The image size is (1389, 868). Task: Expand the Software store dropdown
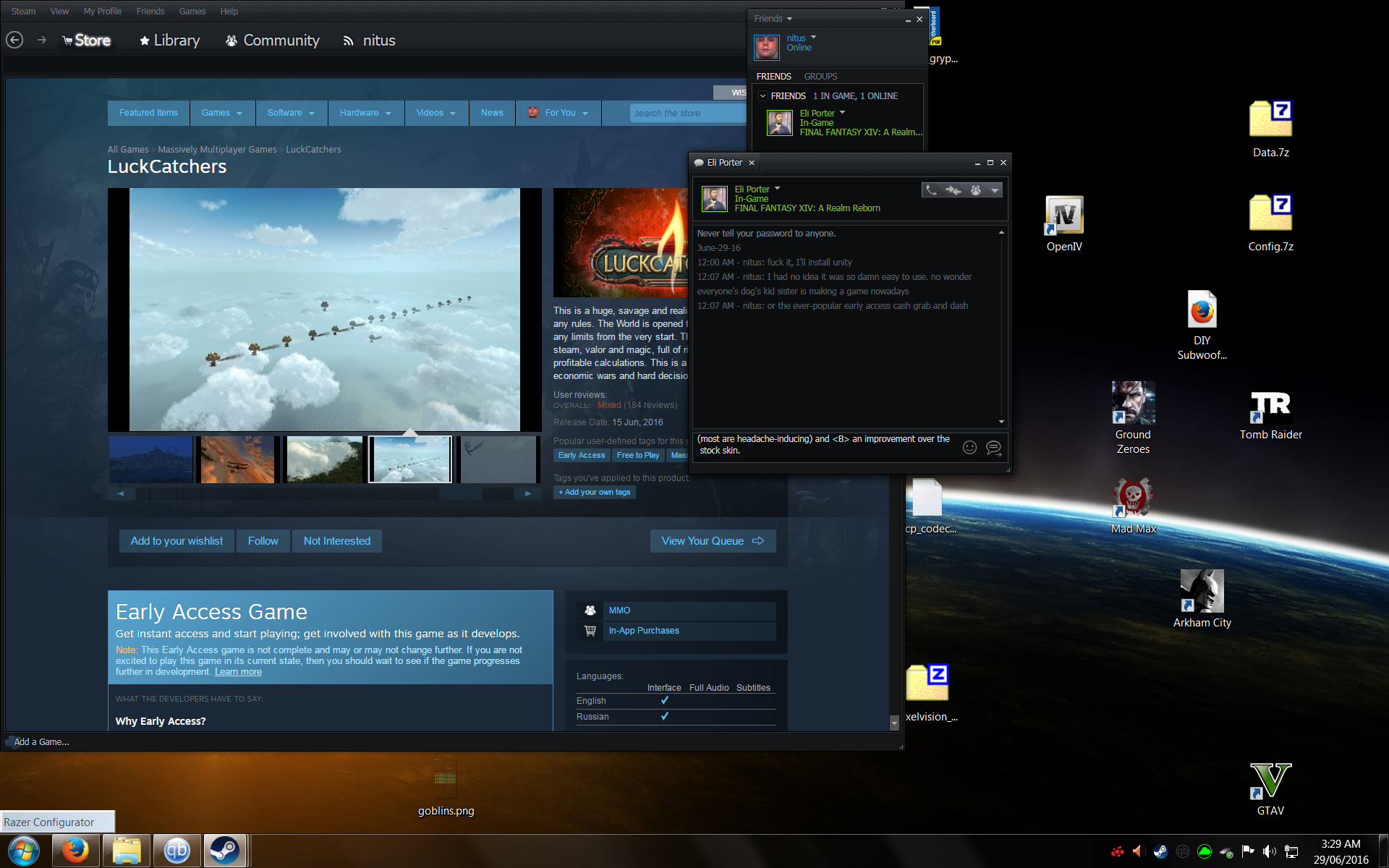(x=290, y=113)
